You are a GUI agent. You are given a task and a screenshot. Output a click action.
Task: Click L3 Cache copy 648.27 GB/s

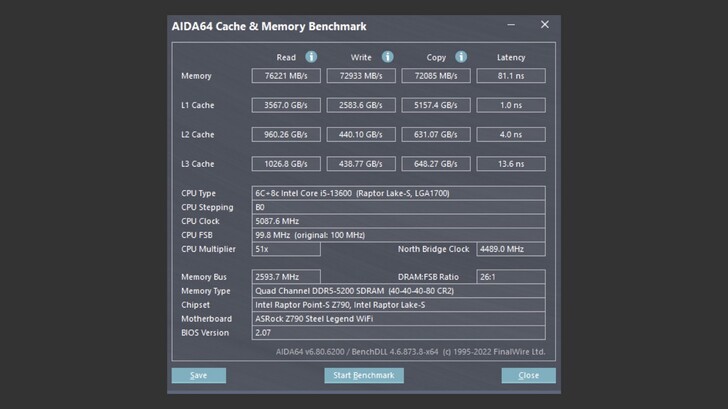coord(436,164)
